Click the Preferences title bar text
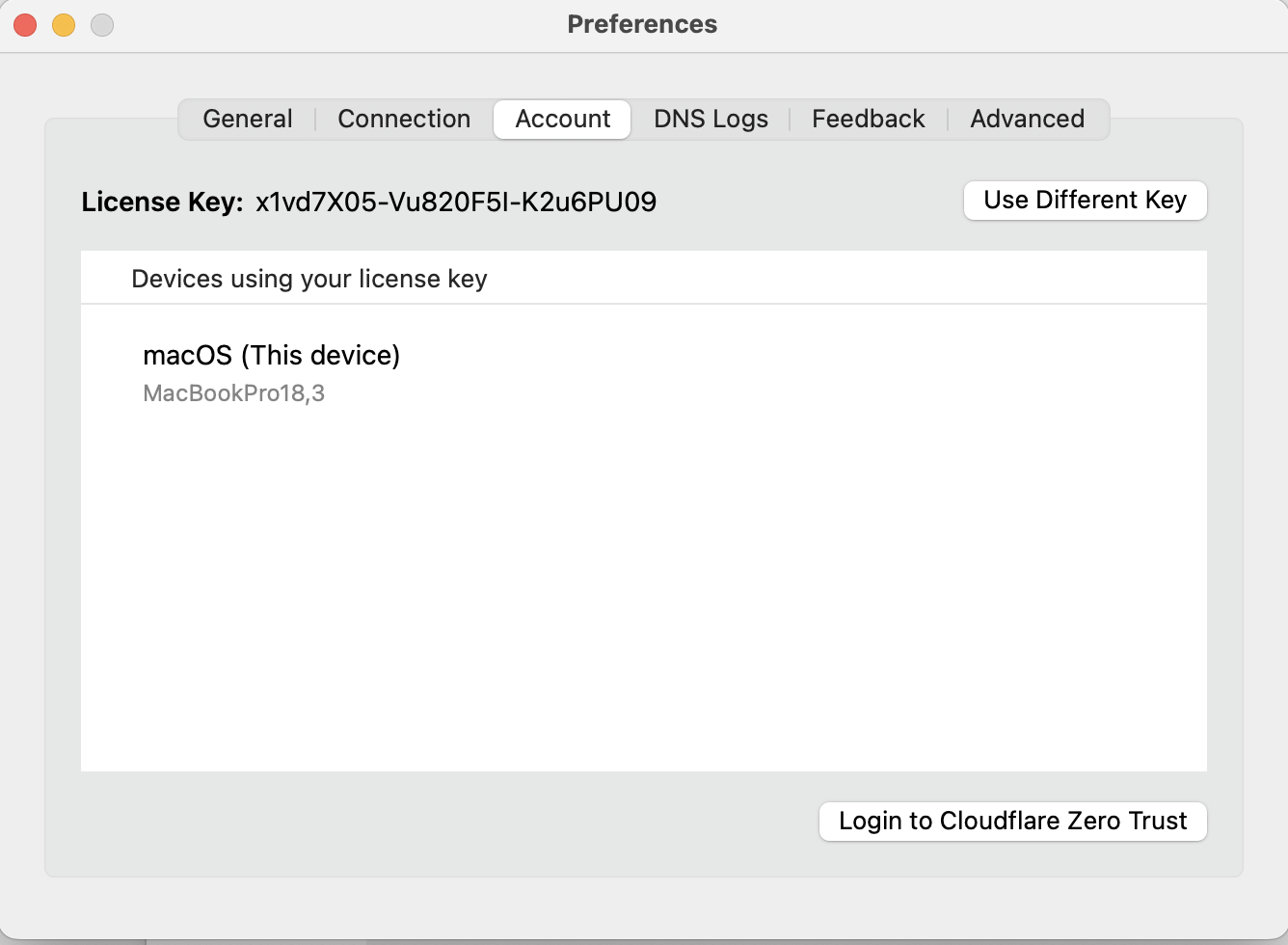This screenshot has width=1288, height=945. point(642,24)
